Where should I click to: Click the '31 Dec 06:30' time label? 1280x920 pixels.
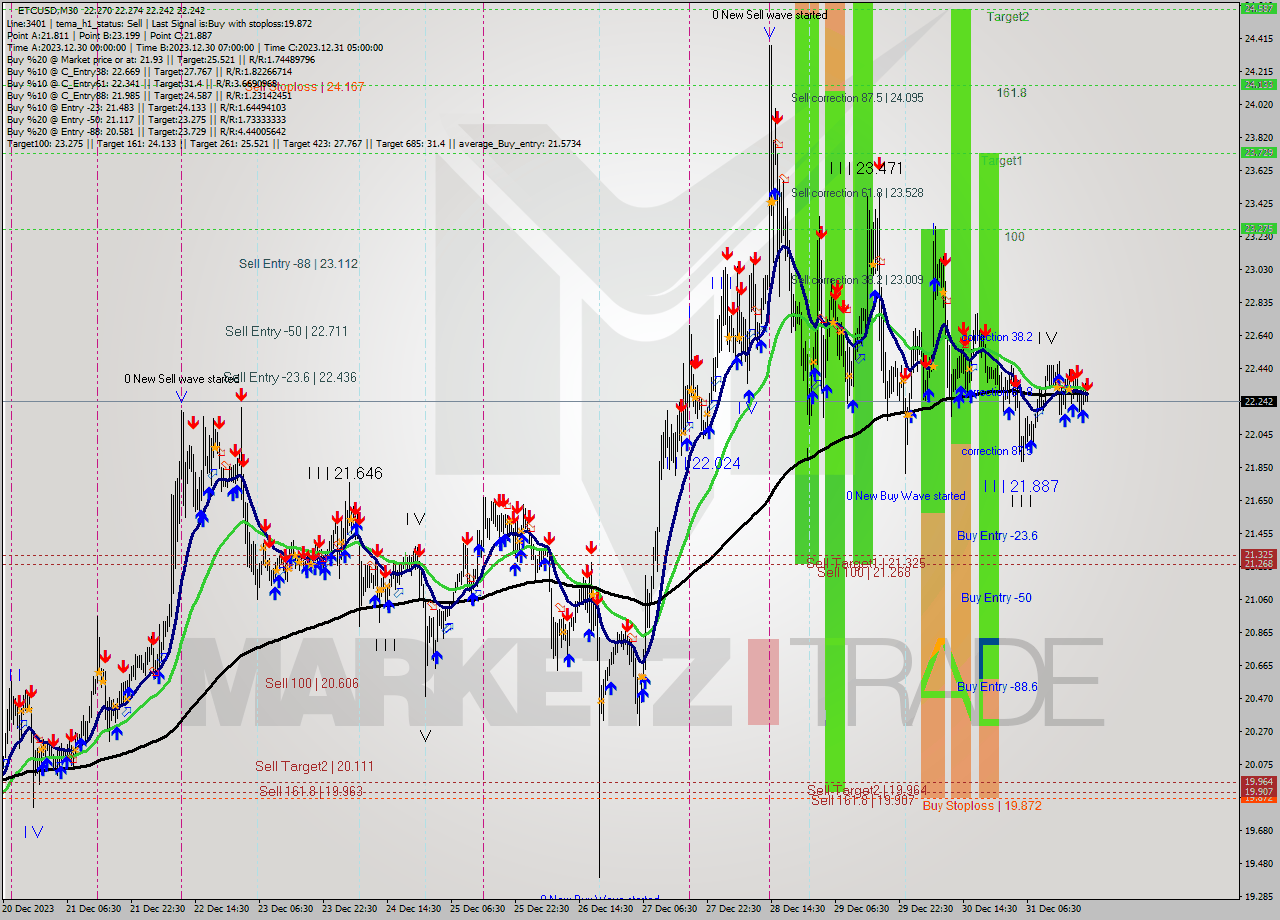click(1053, 909)
